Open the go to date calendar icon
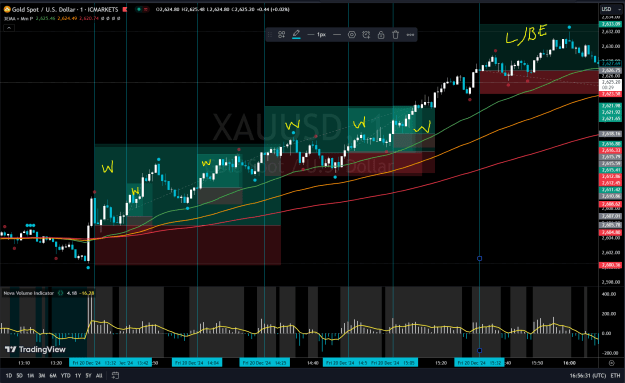This screenshot has height=383, width=625. pyautogui.click(x=115, y=375)
